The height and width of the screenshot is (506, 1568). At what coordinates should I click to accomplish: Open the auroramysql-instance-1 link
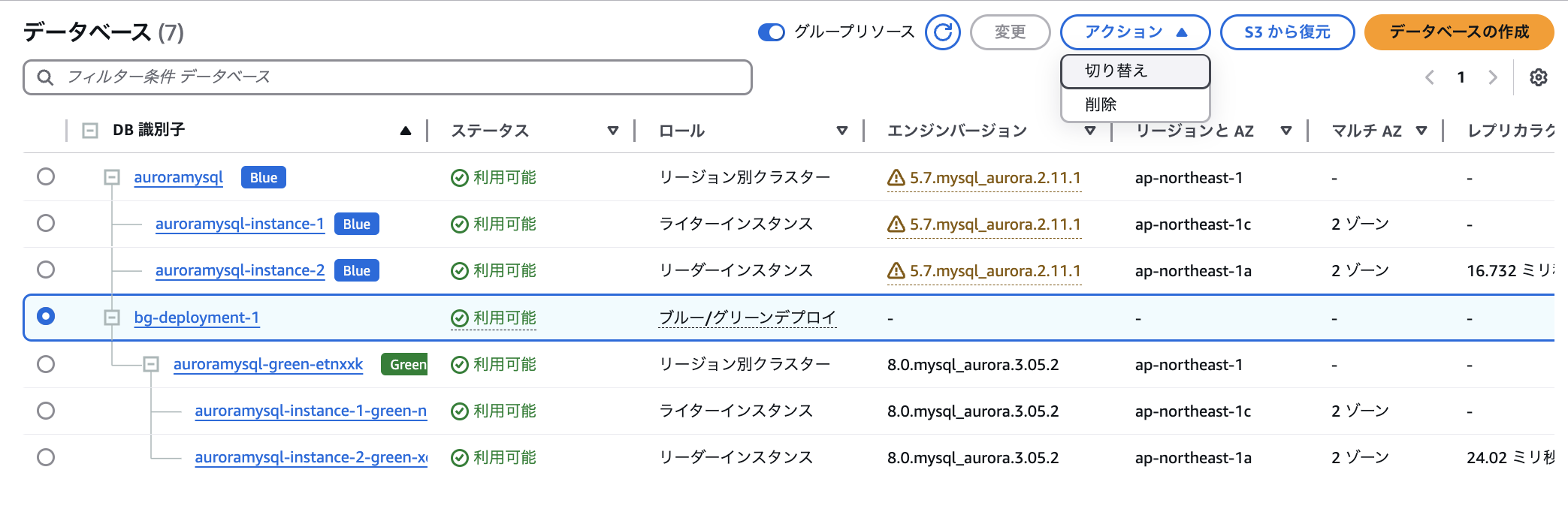[x=240, y=224]
